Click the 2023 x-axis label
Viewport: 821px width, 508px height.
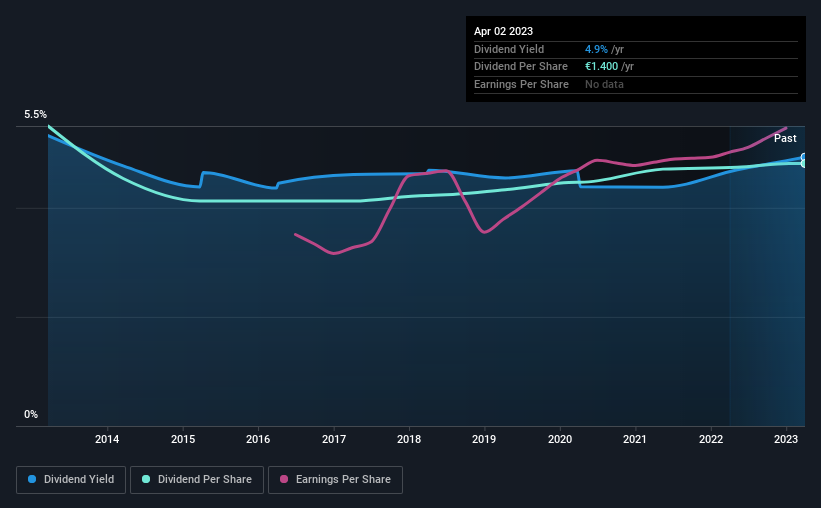786,439
